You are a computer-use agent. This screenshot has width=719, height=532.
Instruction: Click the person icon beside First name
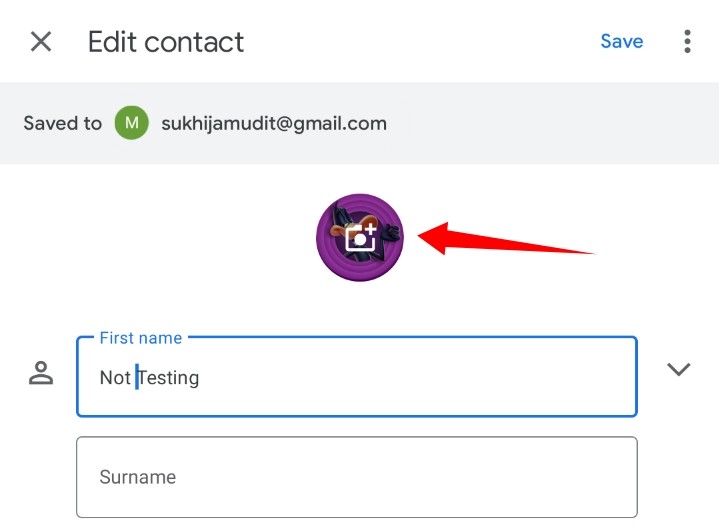pyautogui.click(x=41, y=374)
